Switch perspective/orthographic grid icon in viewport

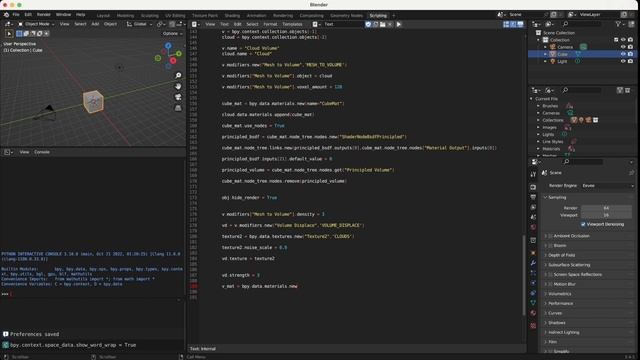point(178,108)
